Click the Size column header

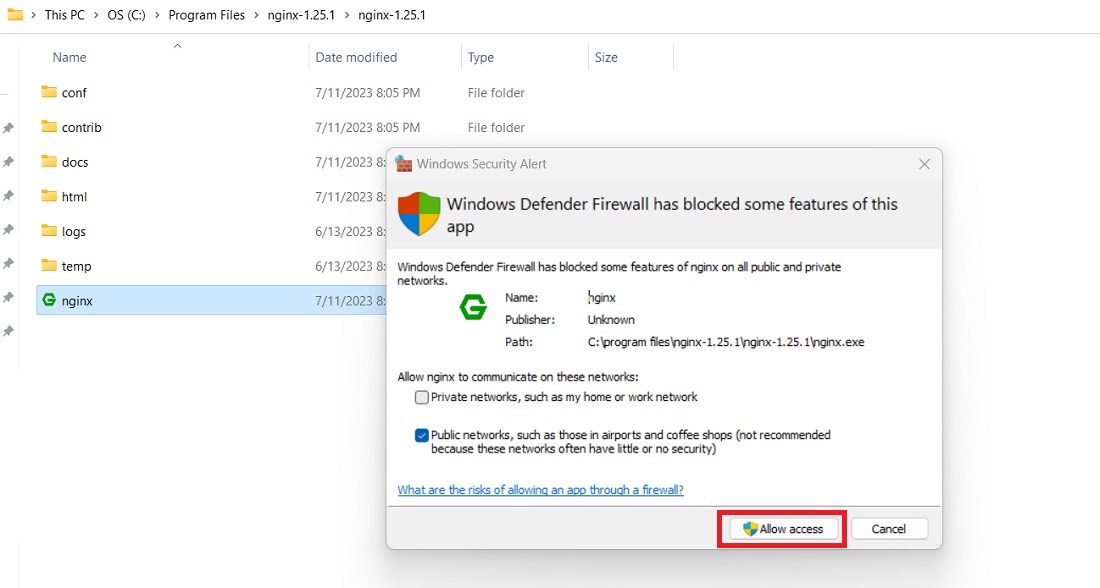tap(606, 57)
